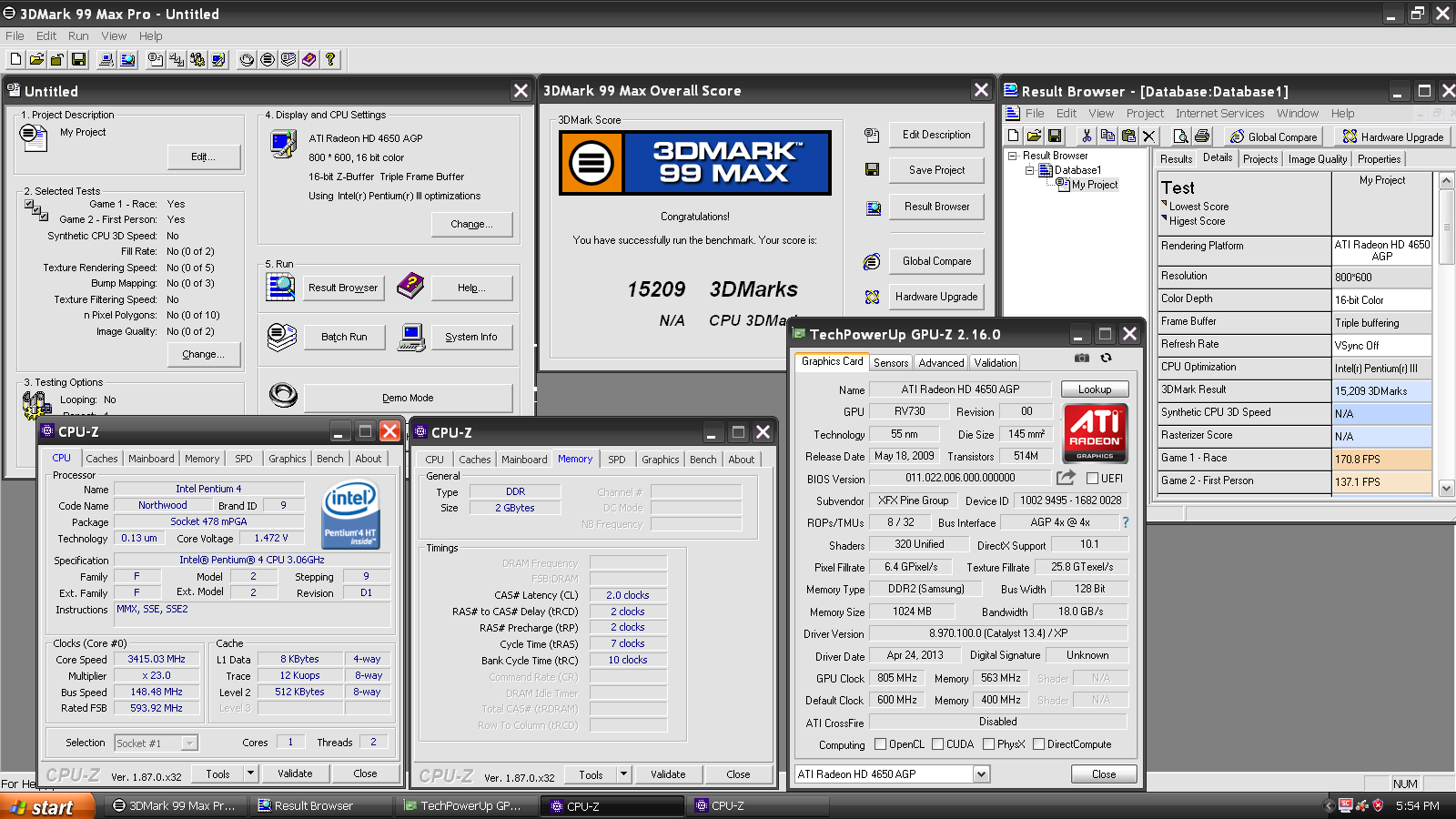Viewport: 1456px width, 819px height.
Task: Open Tools dropdown arrow in Memory CPU-Z window
Action: tap(623, 774)
